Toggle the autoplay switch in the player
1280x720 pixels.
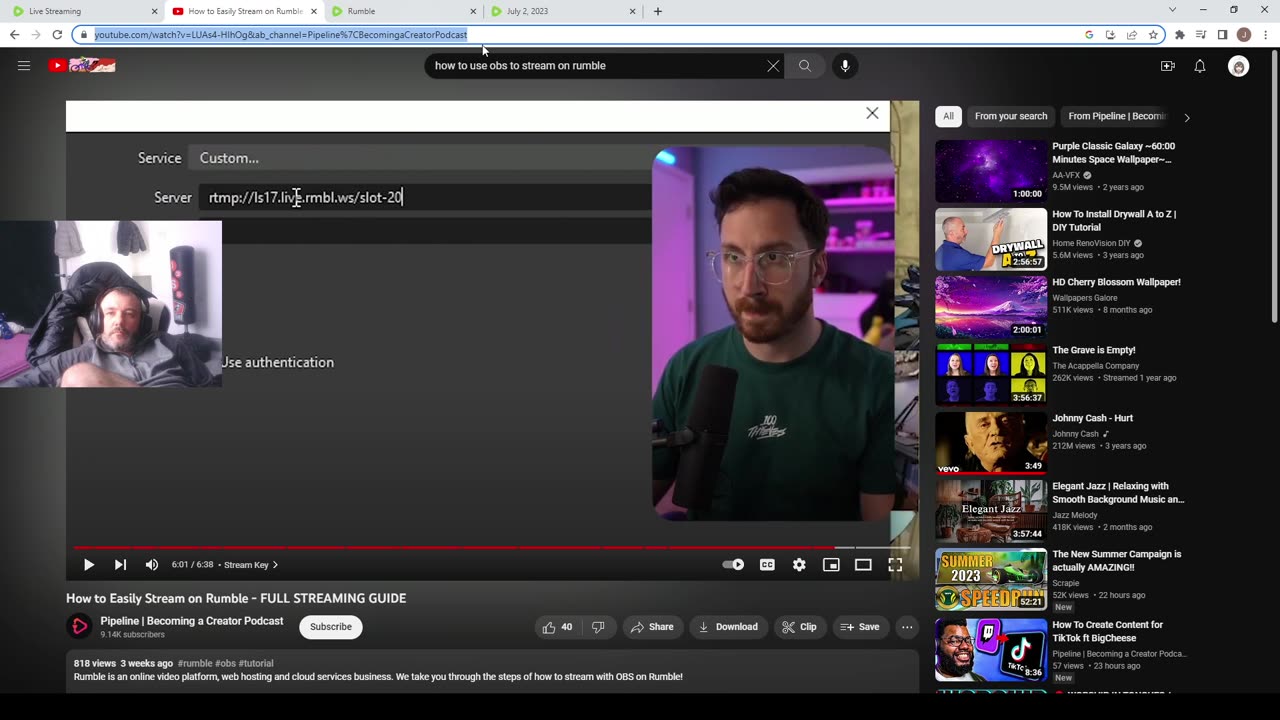click(734, 565)
